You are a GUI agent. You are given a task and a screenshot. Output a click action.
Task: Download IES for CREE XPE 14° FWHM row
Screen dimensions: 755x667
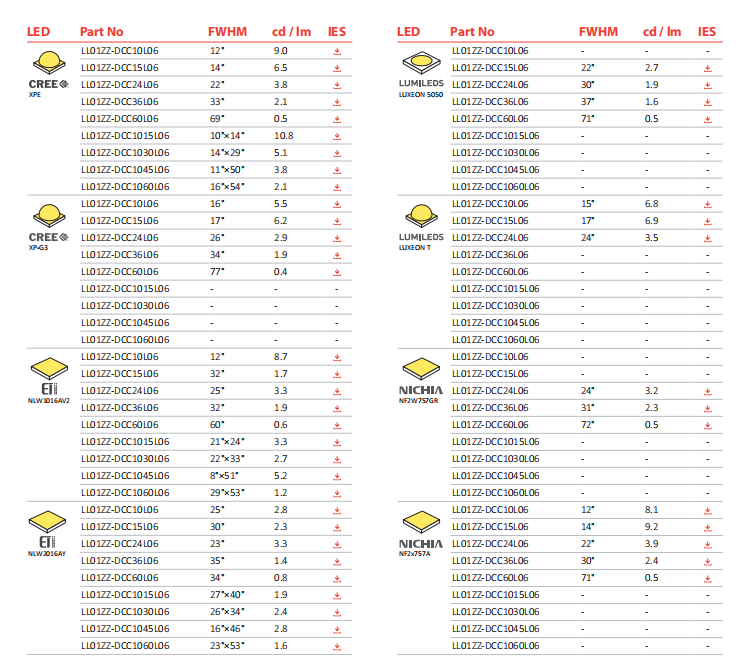click(x=337, y=68)
